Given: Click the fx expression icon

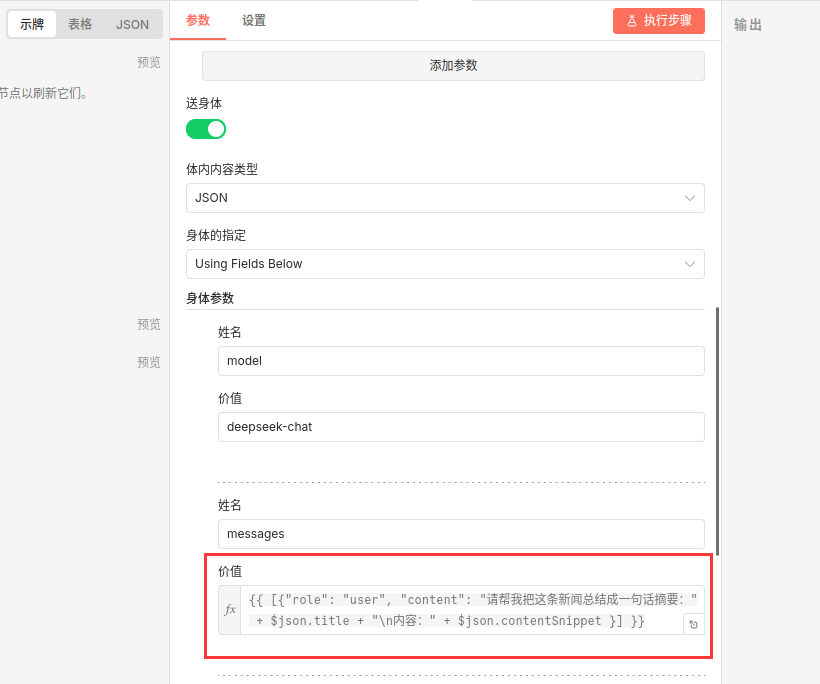Looking at the screenshot, I should pos(230,610).
